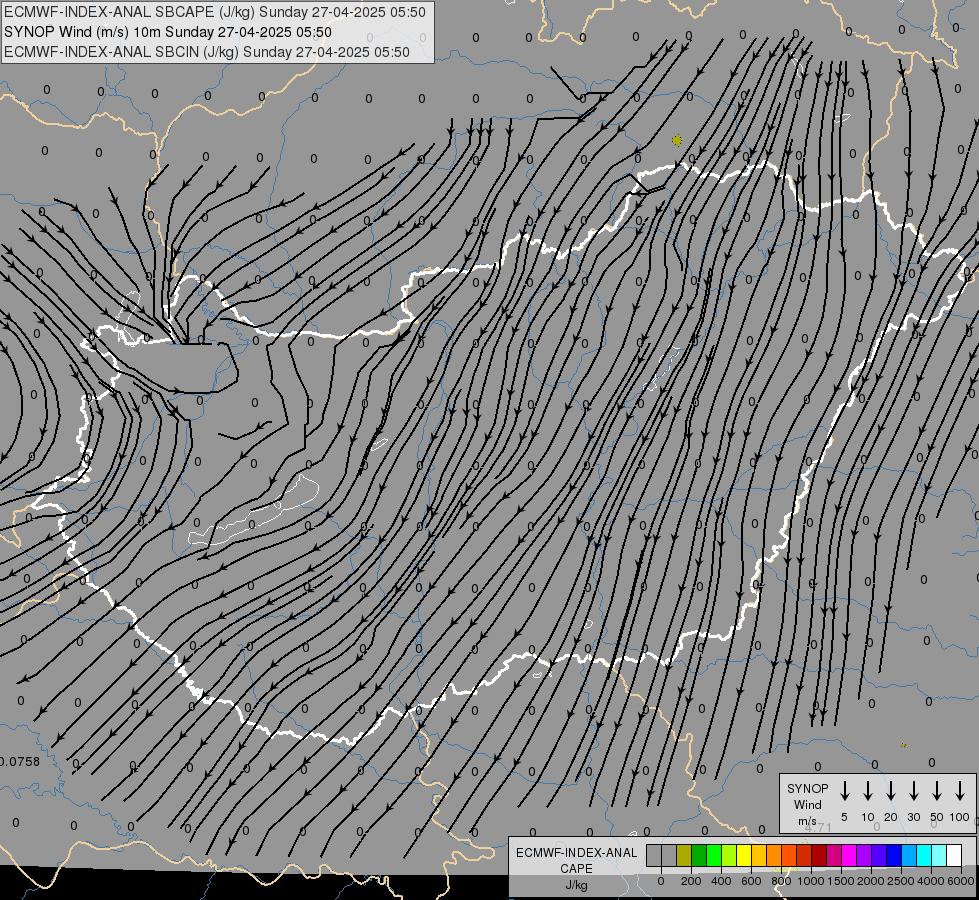Viewport: 979px width, 900px height.
Task: Click the 5 m/s wind arrow in legend
Action: pos(845,790)
